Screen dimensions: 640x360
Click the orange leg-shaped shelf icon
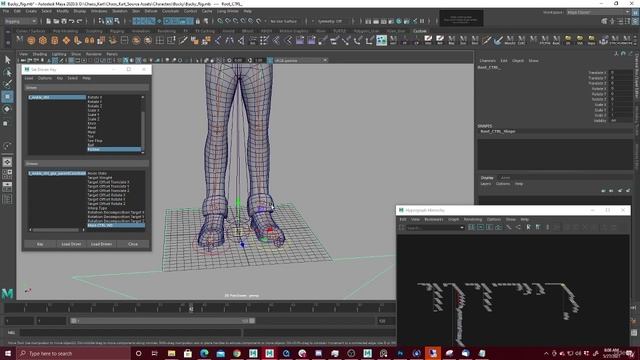78,40
